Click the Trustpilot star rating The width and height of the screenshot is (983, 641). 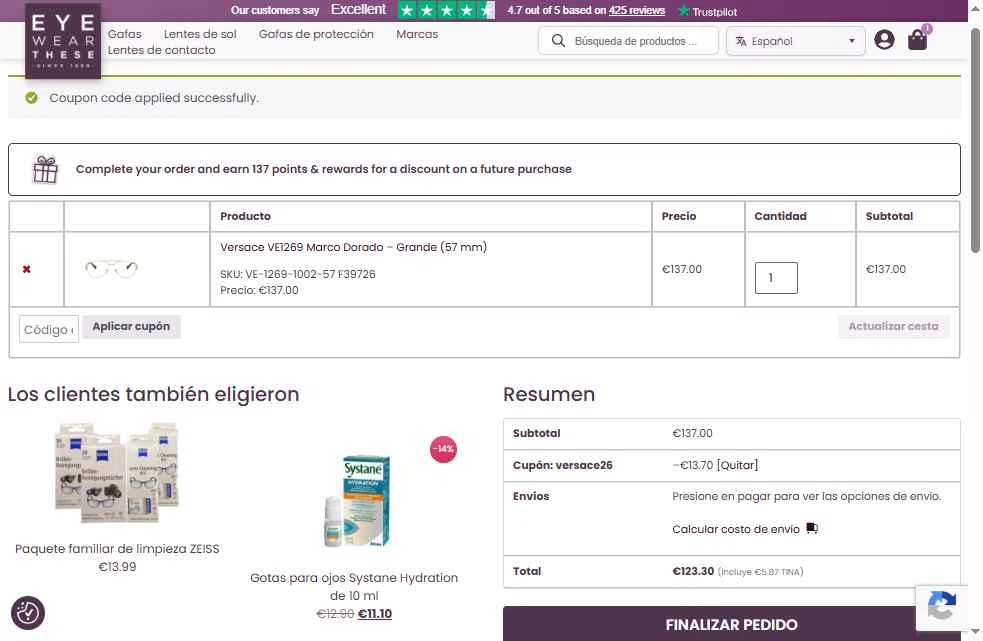(446, 10)
